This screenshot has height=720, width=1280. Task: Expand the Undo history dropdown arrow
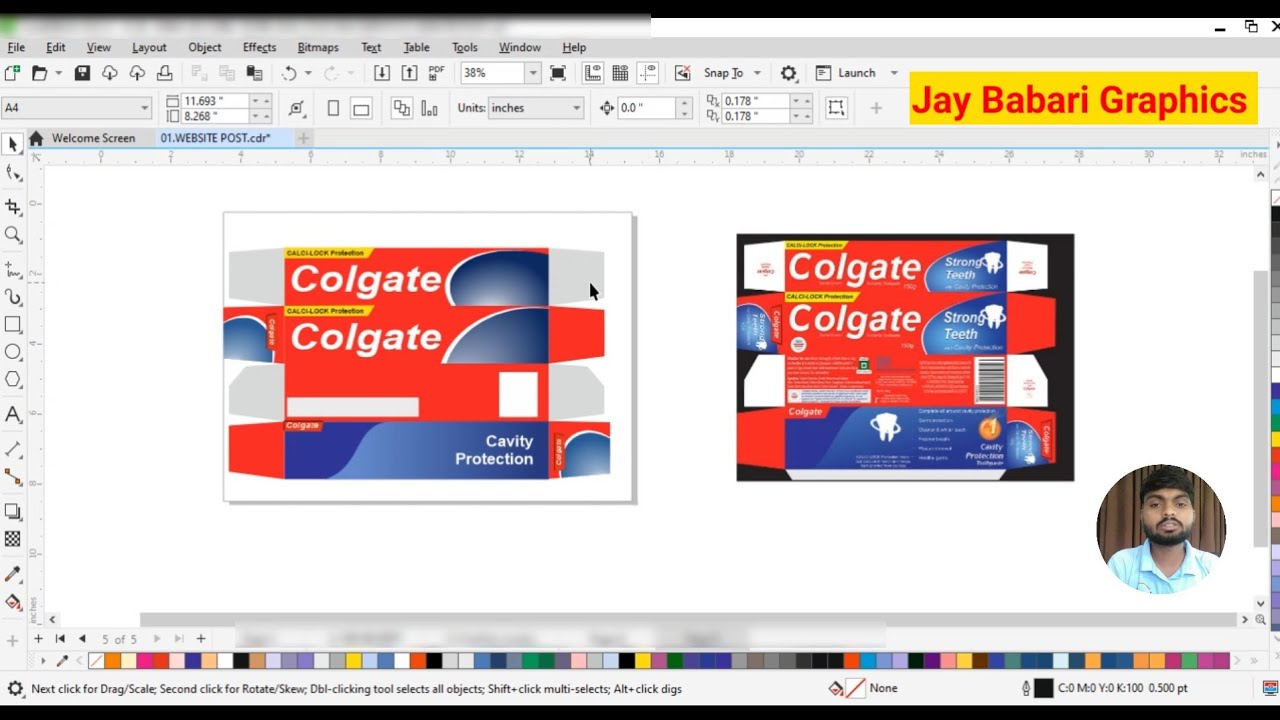tap(308, 73)
